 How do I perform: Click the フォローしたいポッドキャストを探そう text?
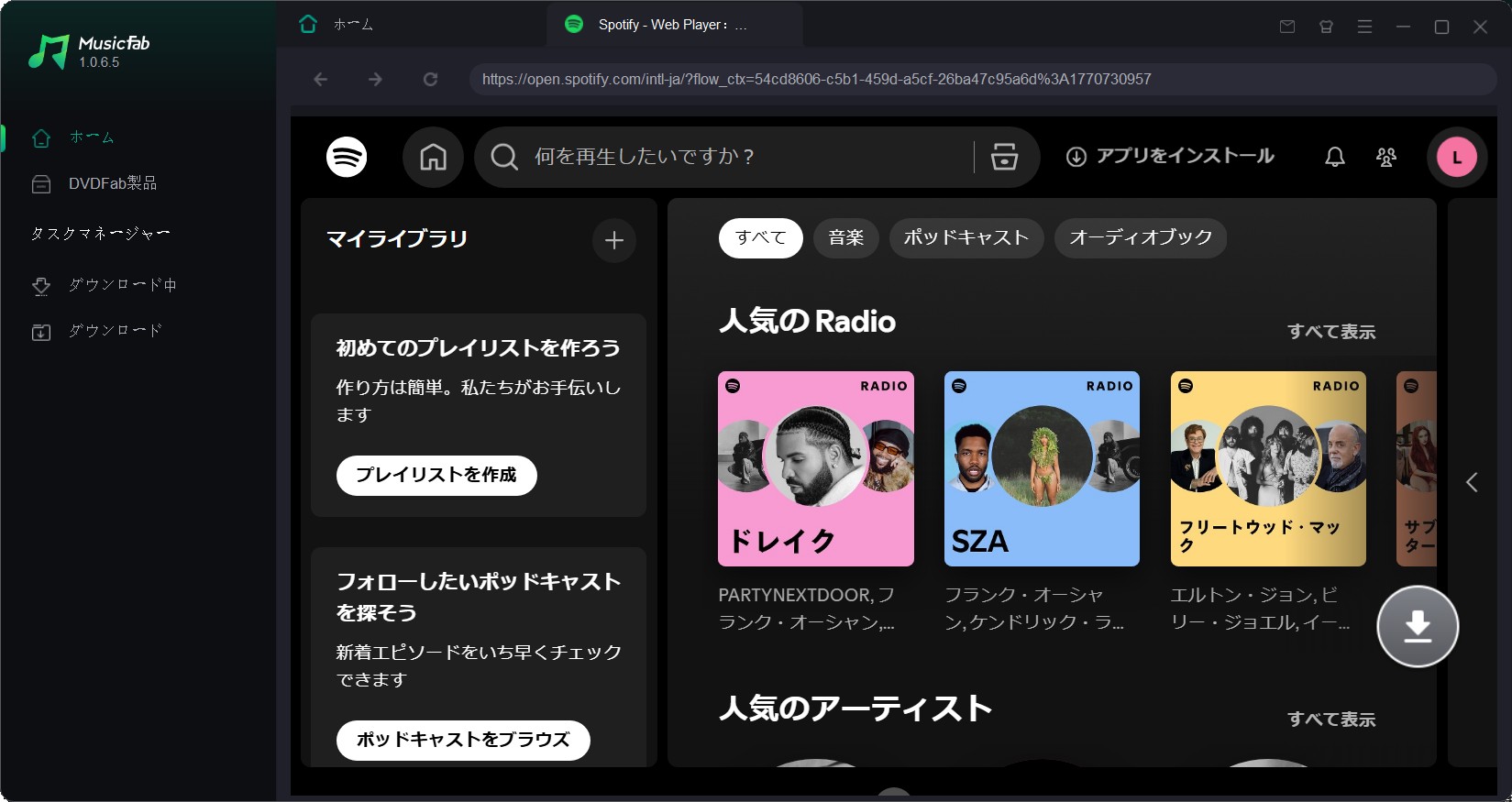point(478,598)
